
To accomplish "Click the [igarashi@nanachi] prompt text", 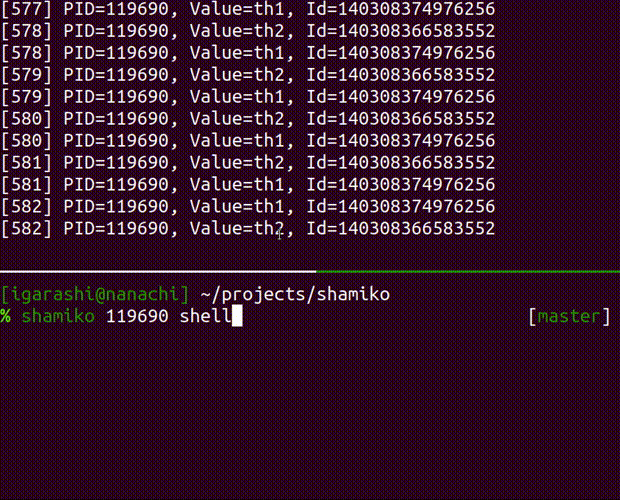I will coord(95,294).
